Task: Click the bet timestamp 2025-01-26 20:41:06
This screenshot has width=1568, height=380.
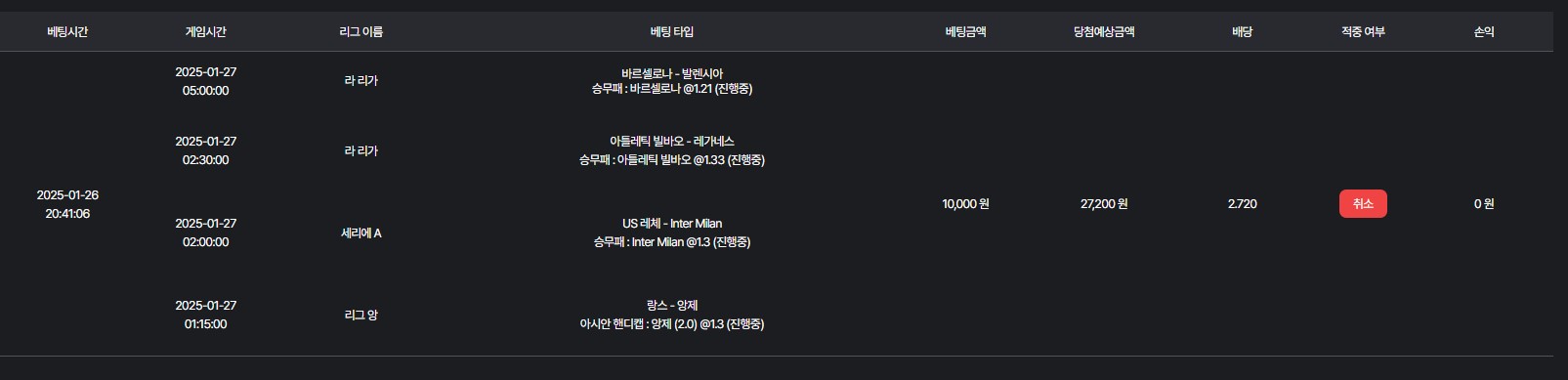Action: (67, 204)
